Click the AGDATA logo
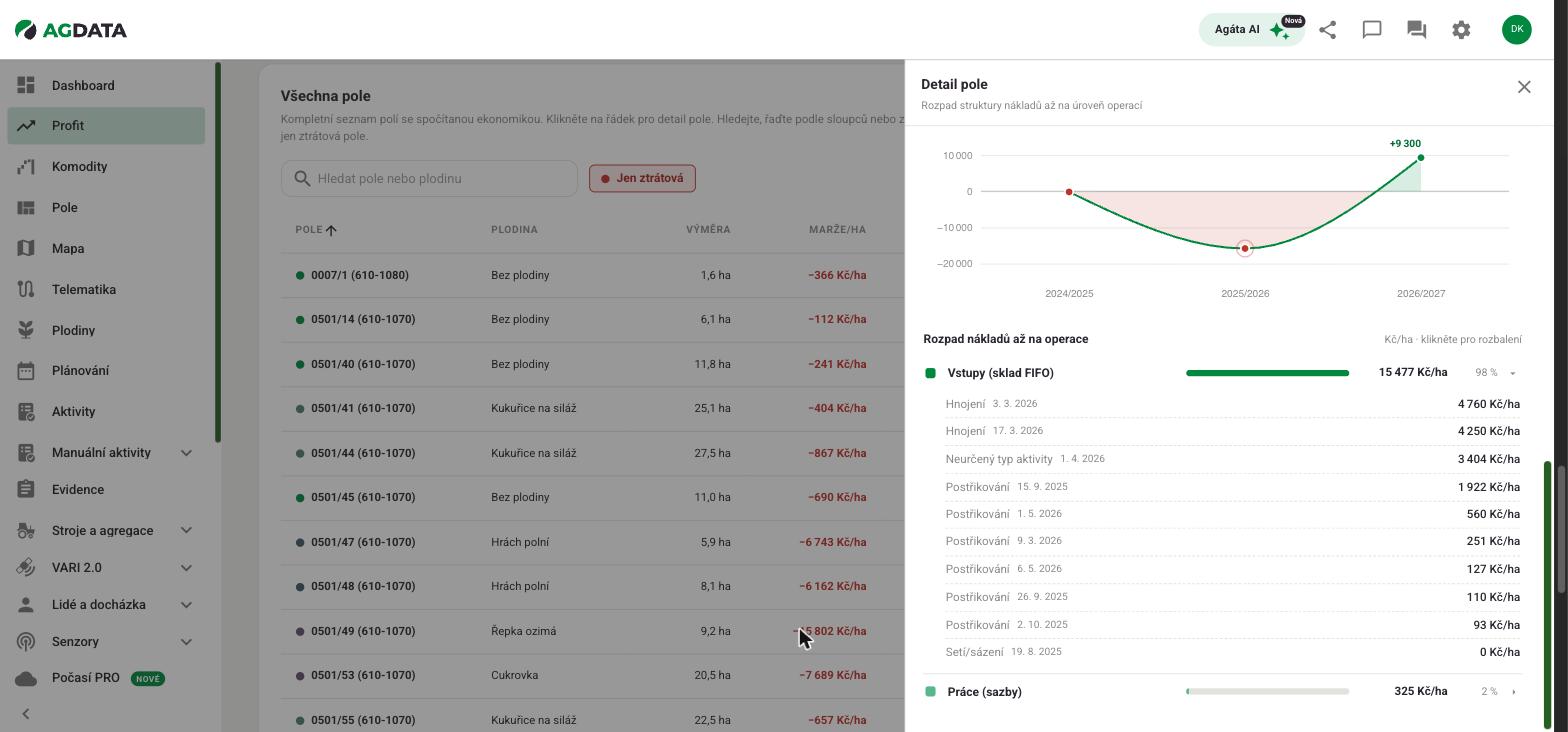Image resolution: width=1568 pixels, height=732 pixels. (71, 30)
